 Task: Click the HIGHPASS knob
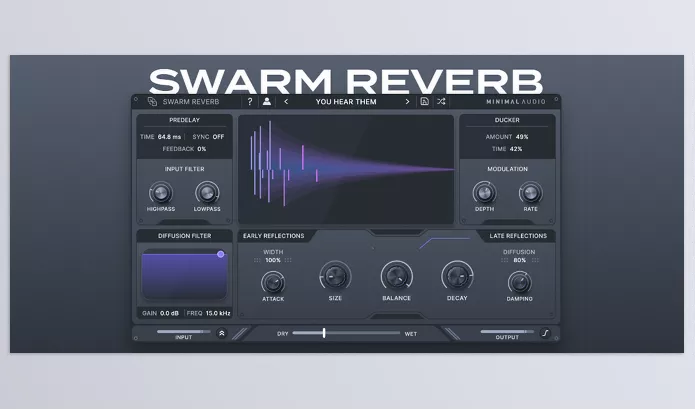point(161,193)
